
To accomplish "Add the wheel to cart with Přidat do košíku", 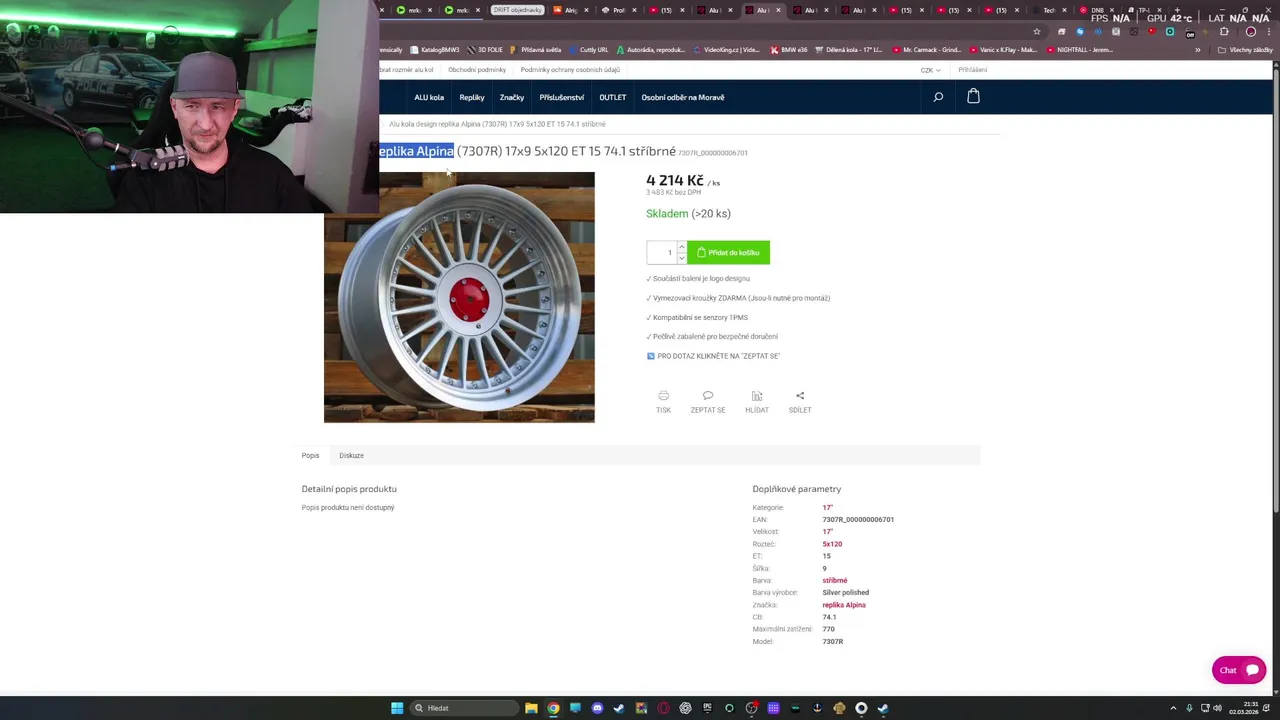I will 729,252.
